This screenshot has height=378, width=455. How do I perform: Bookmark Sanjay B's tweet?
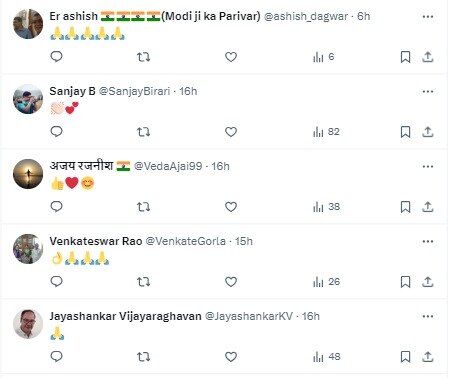405,132
